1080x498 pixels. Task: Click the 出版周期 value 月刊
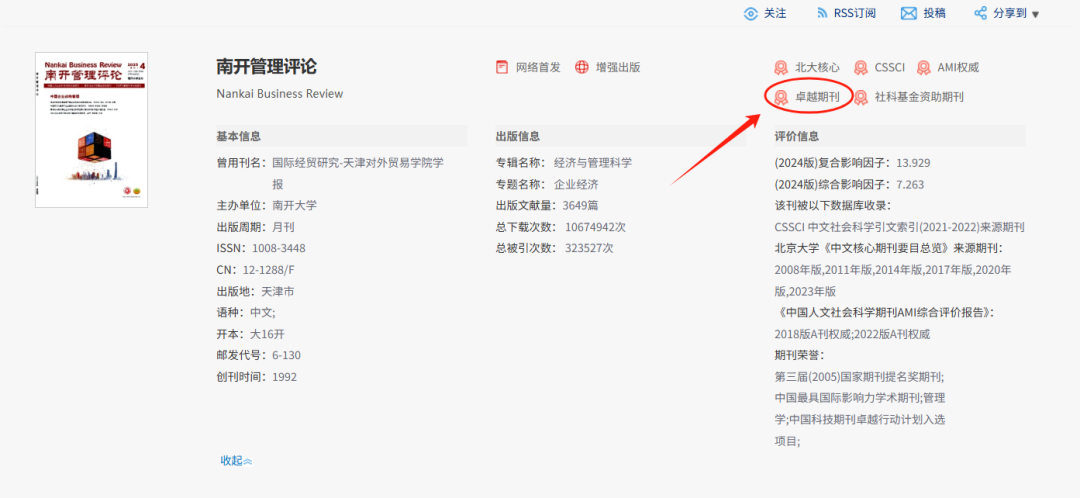(284, 227)
